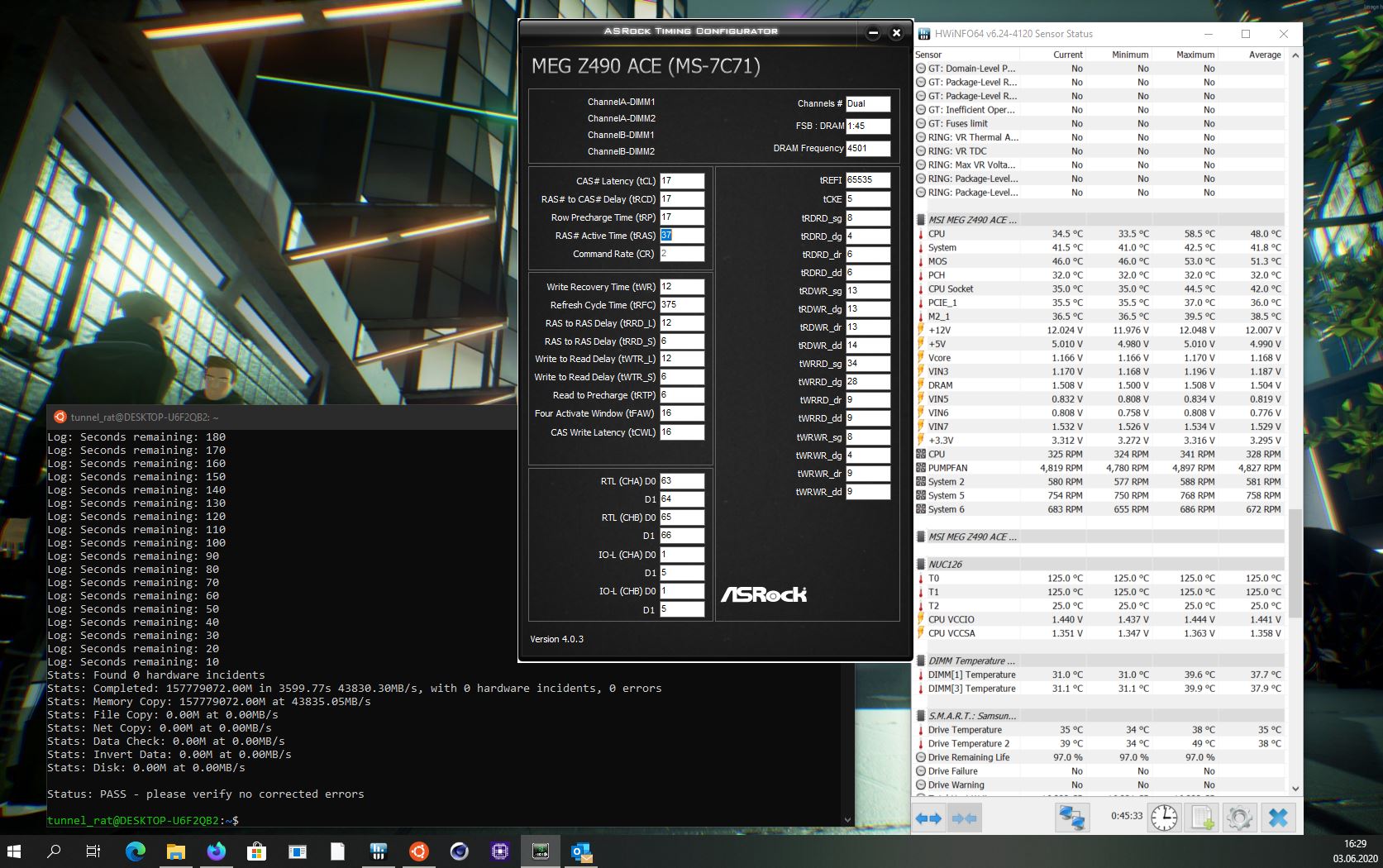Click the tWRRD_sg field showing 34
1383x868 pixels.
click(868, 364)
